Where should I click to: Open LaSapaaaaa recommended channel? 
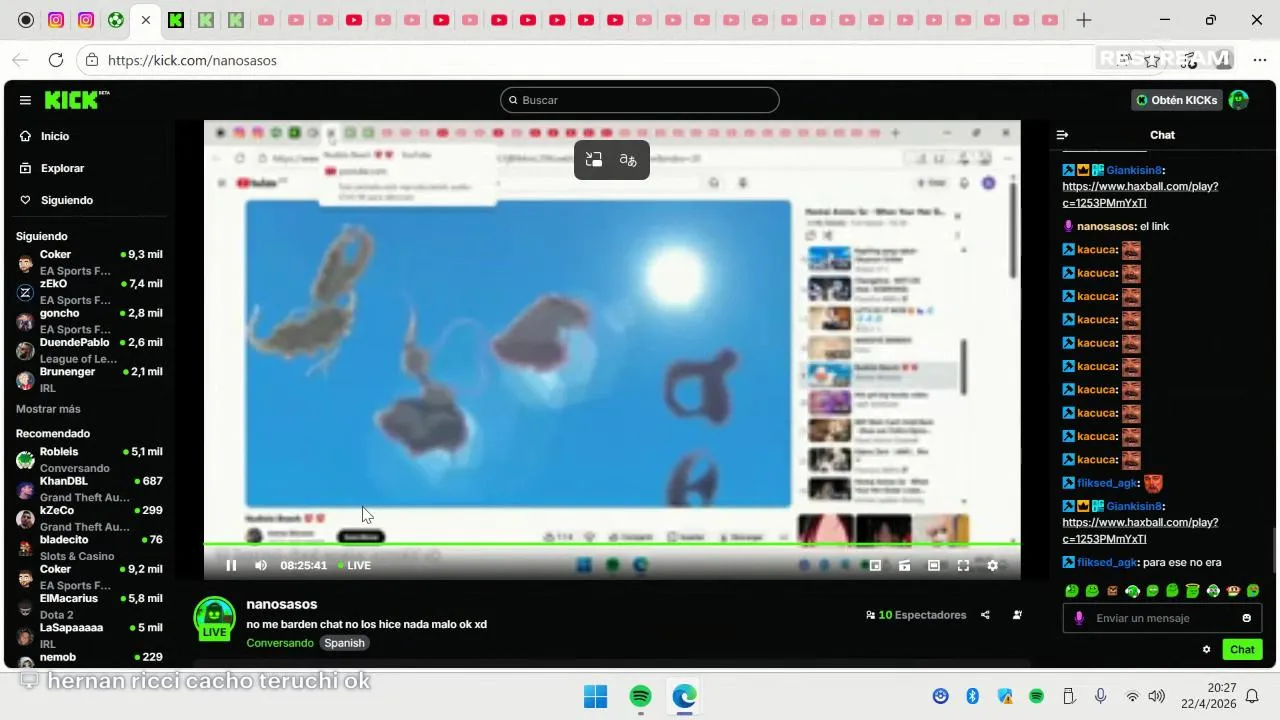tap(89, 635)
